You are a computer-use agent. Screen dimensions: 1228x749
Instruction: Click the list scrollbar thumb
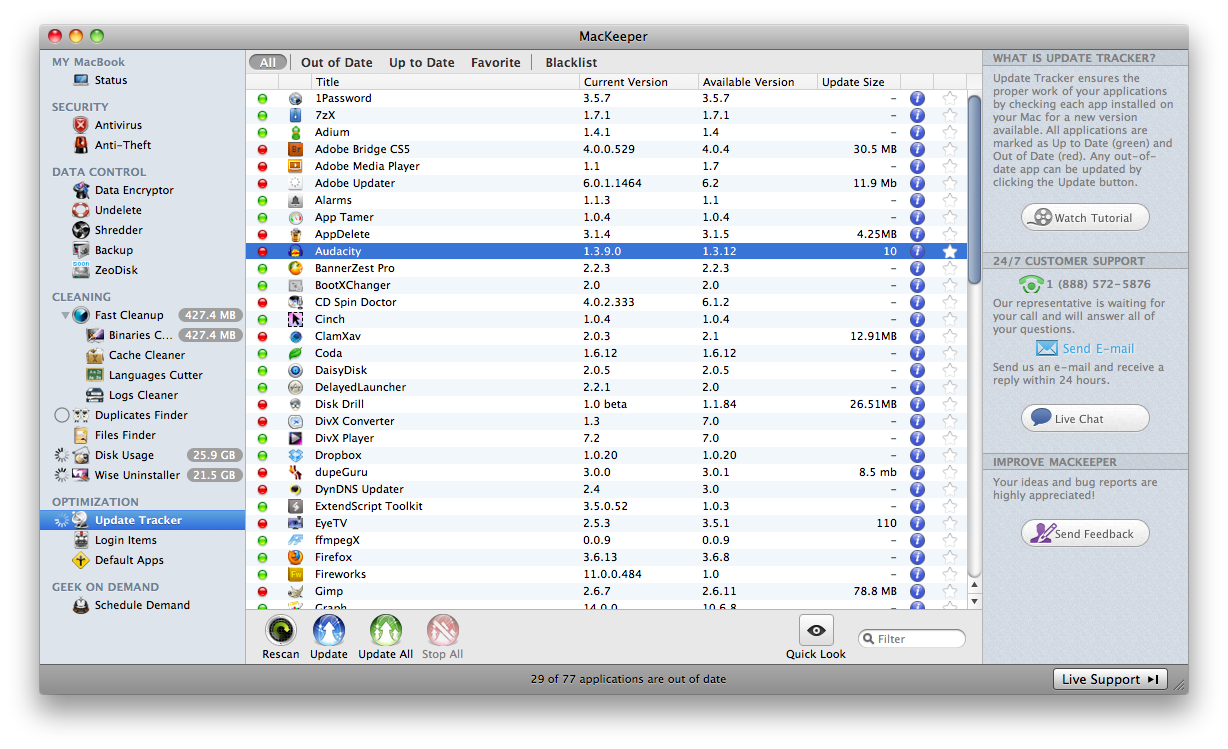click(x=974, y=189)
